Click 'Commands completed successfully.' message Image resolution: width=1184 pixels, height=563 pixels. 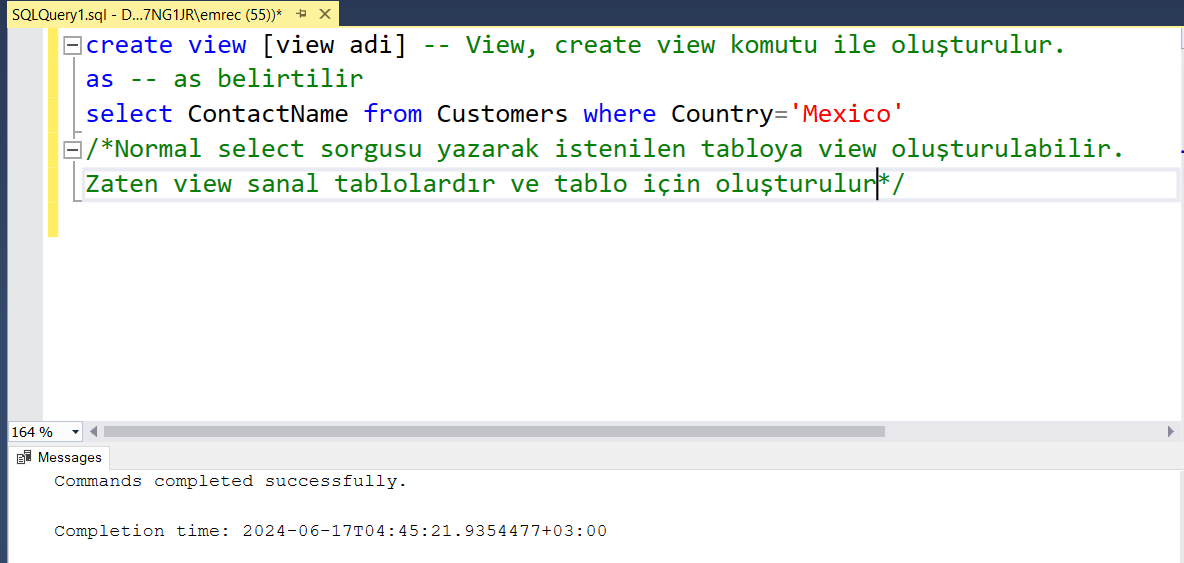coord(230,481)
